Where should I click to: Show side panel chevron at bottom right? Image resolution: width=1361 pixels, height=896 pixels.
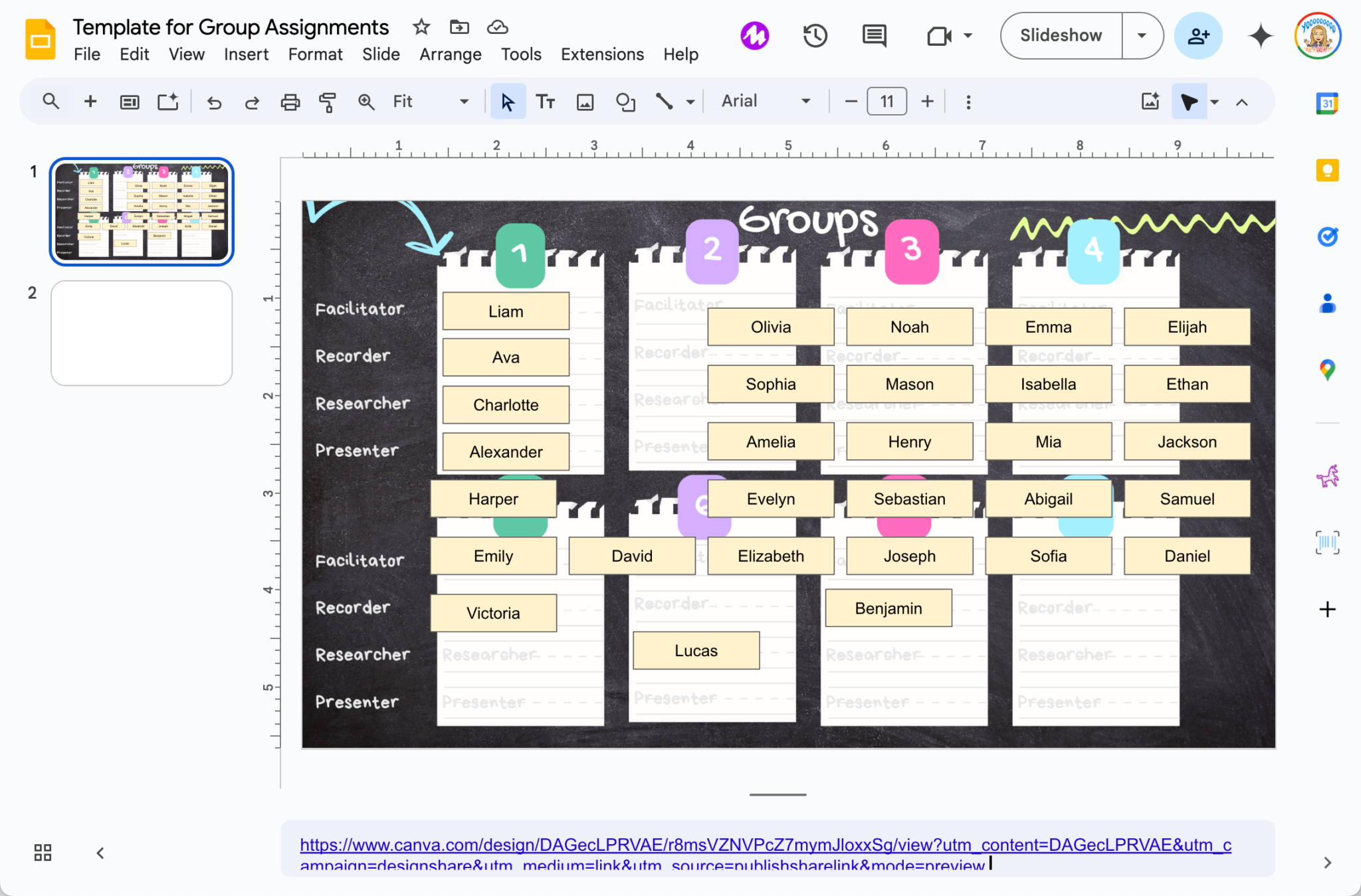point(1327,862)
